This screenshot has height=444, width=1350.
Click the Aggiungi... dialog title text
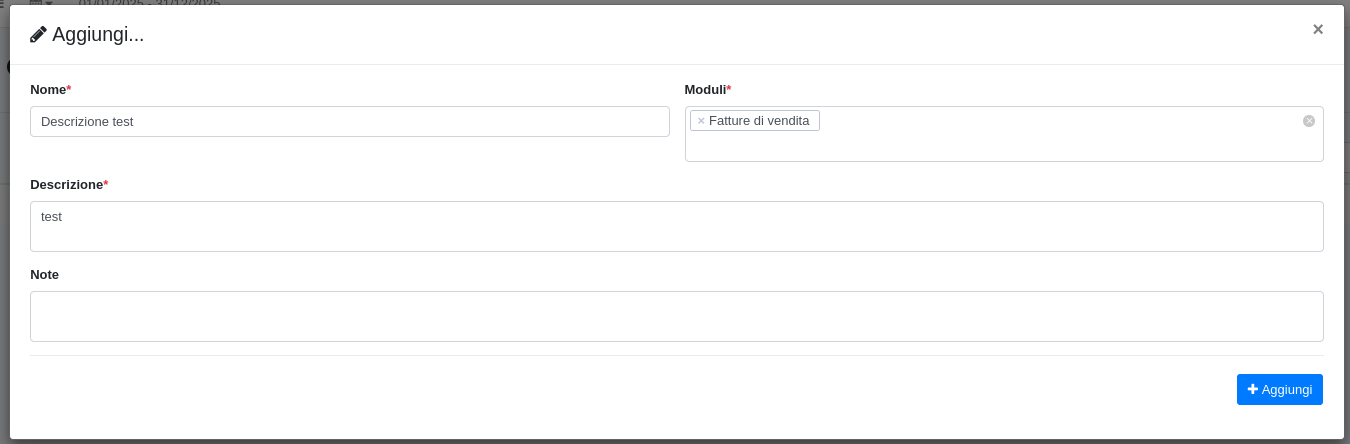98,34
